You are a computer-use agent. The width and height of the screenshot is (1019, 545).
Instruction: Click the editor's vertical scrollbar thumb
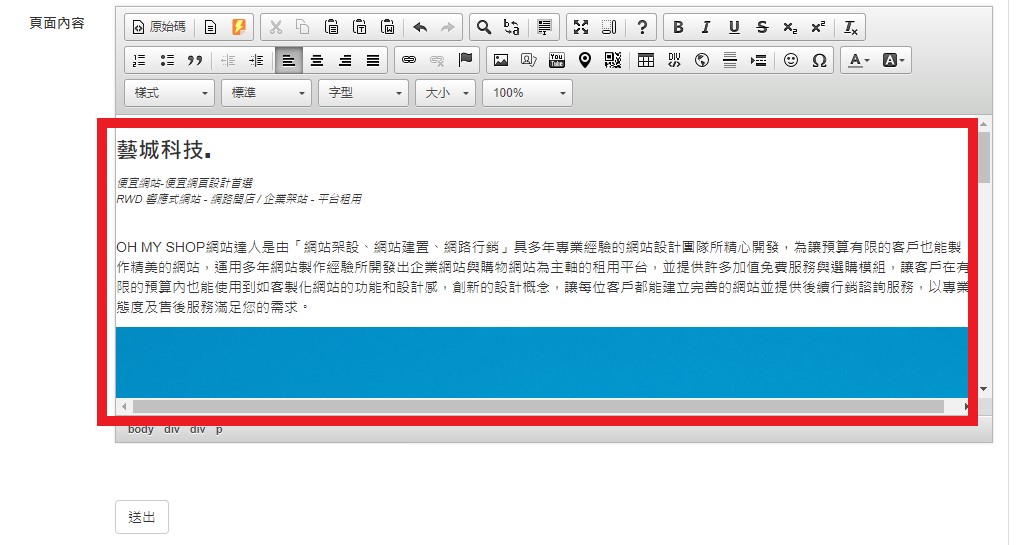[x=985, y=157]
